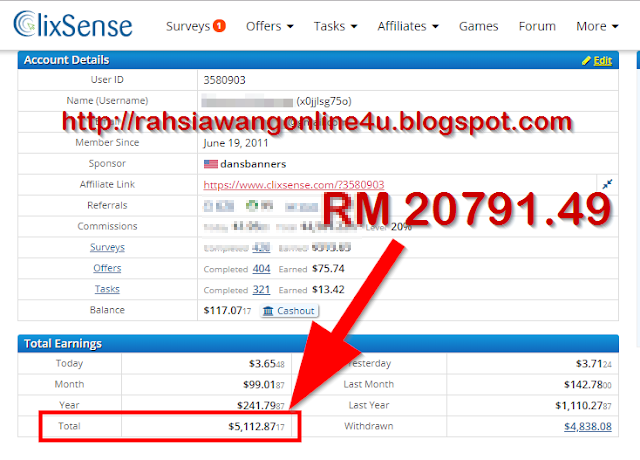Expand the Tasks dropdown menu
The image size is (640, 460).
(x=335, y=26)
